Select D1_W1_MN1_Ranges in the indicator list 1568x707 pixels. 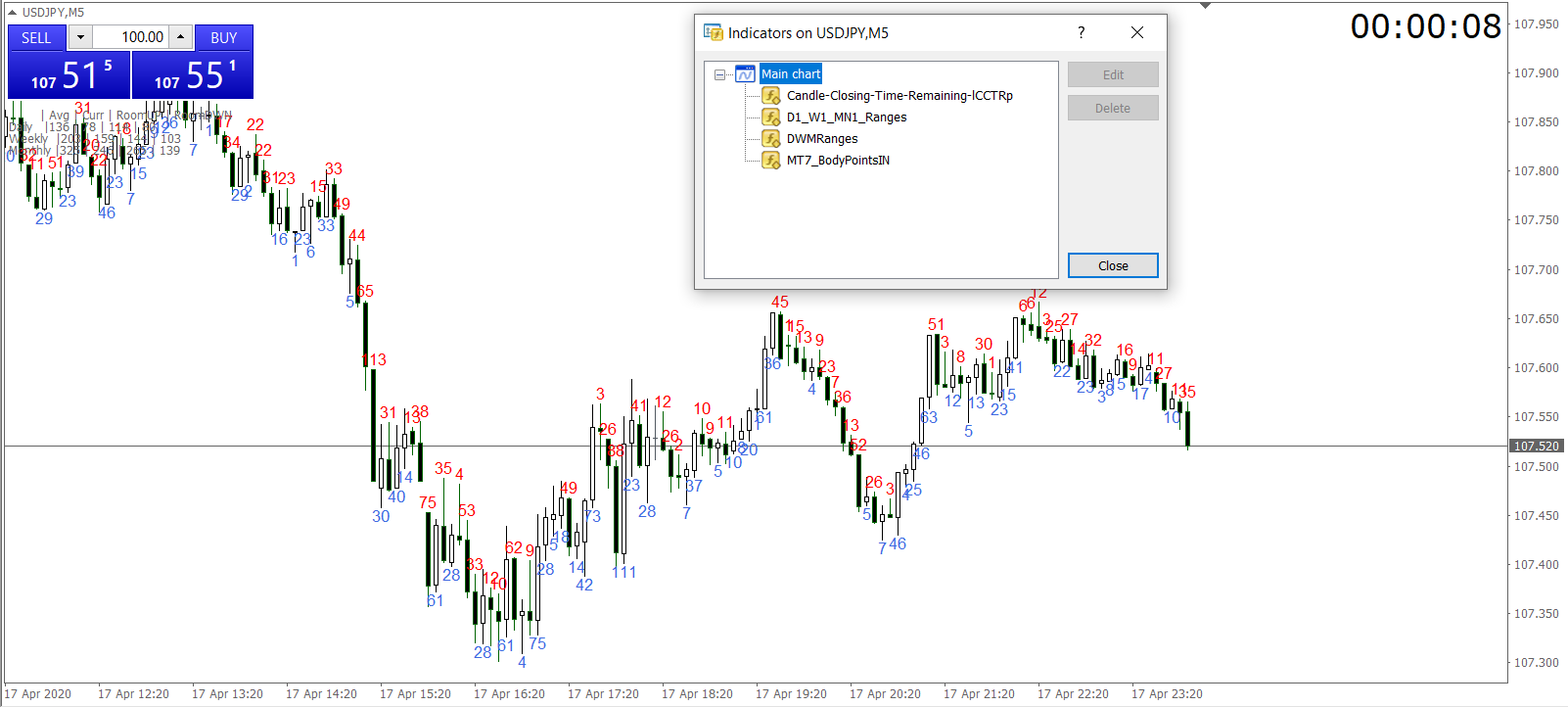point(847,118)
